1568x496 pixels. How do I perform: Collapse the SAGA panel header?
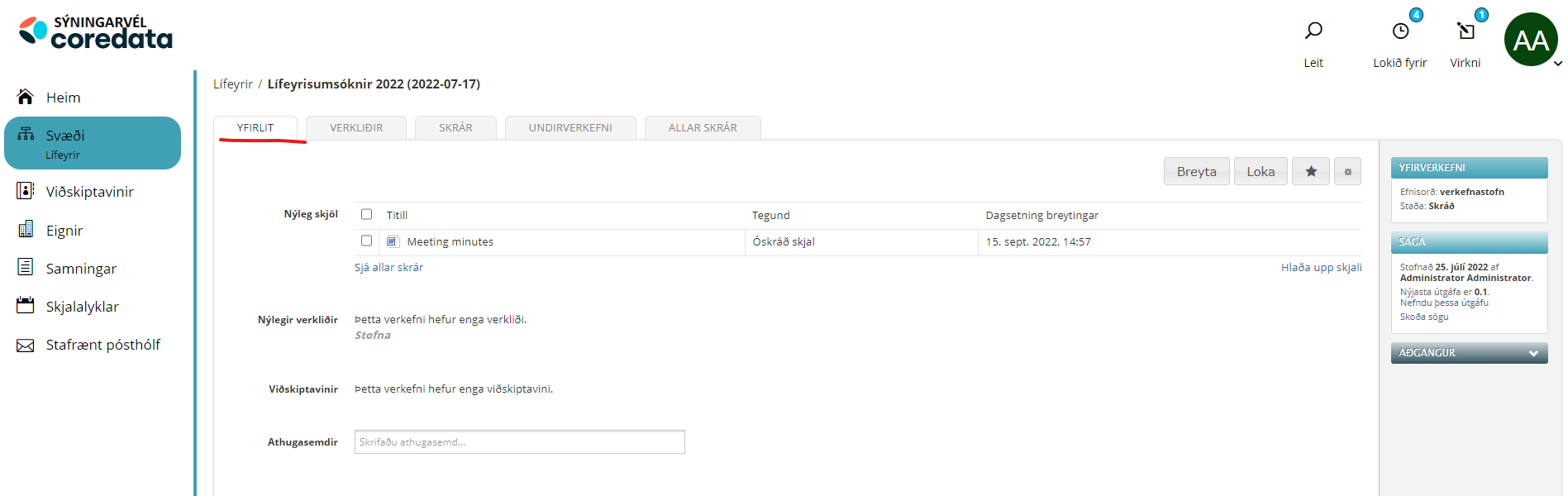(1468, 242)
